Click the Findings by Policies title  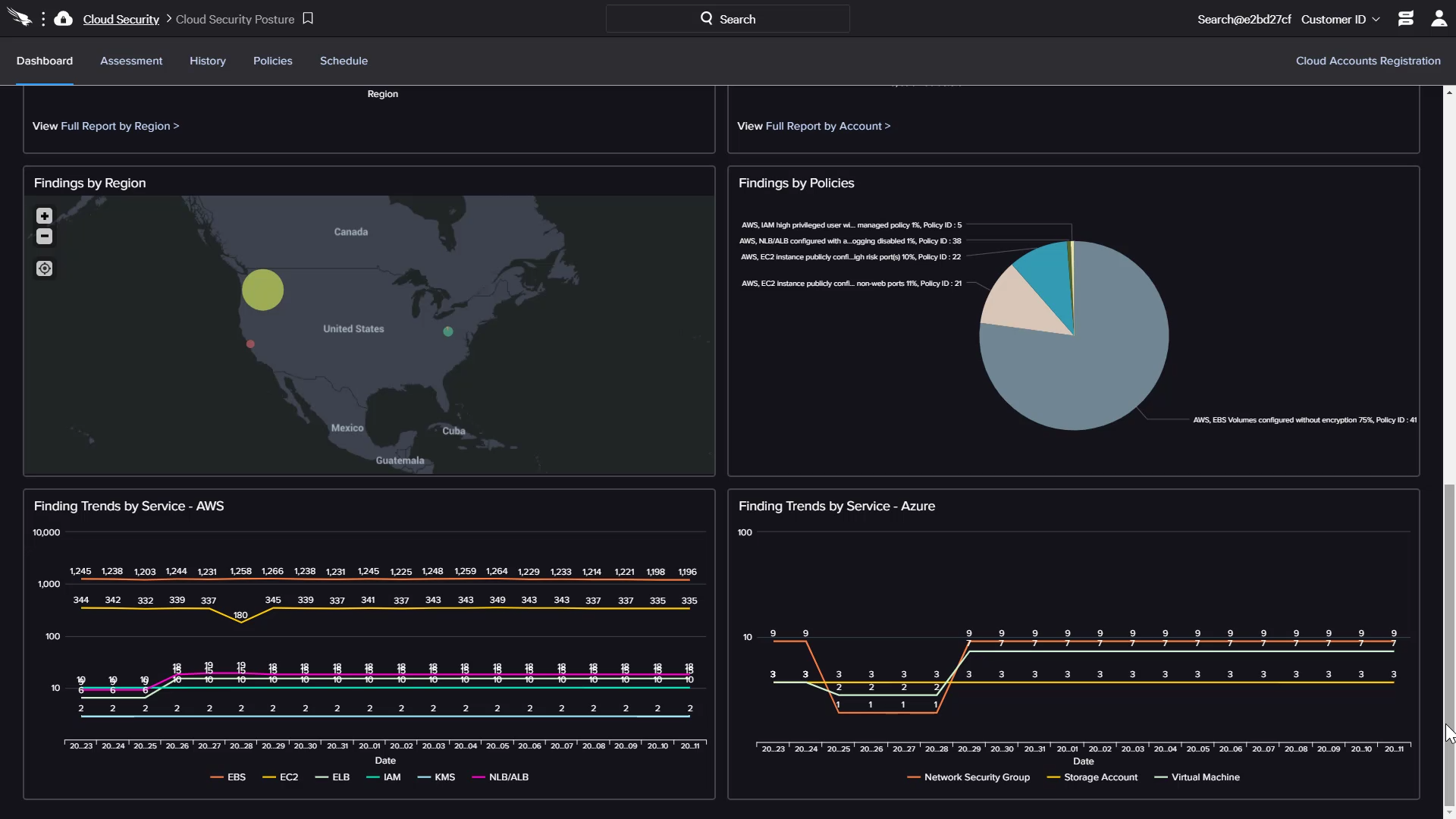[x=796, y=184]
